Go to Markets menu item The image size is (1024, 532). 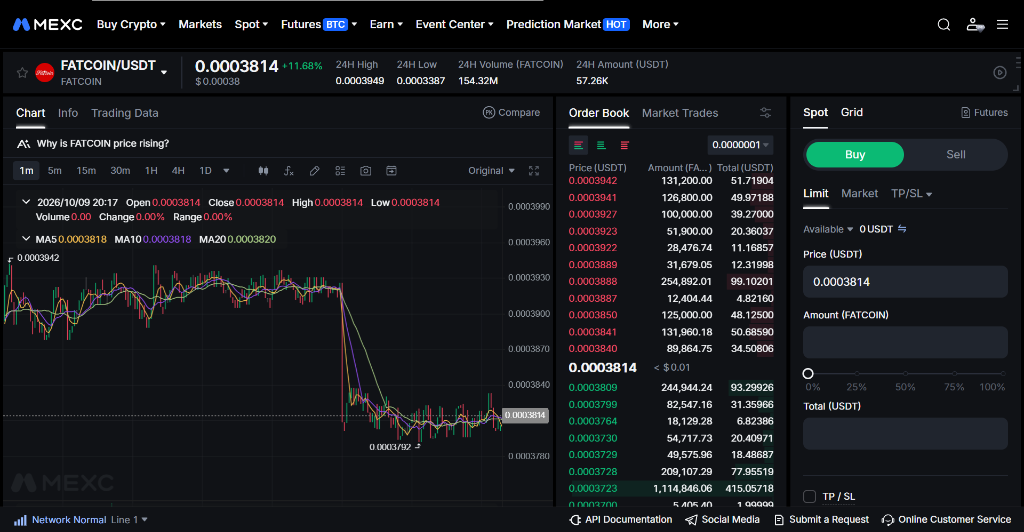[200, 25]
